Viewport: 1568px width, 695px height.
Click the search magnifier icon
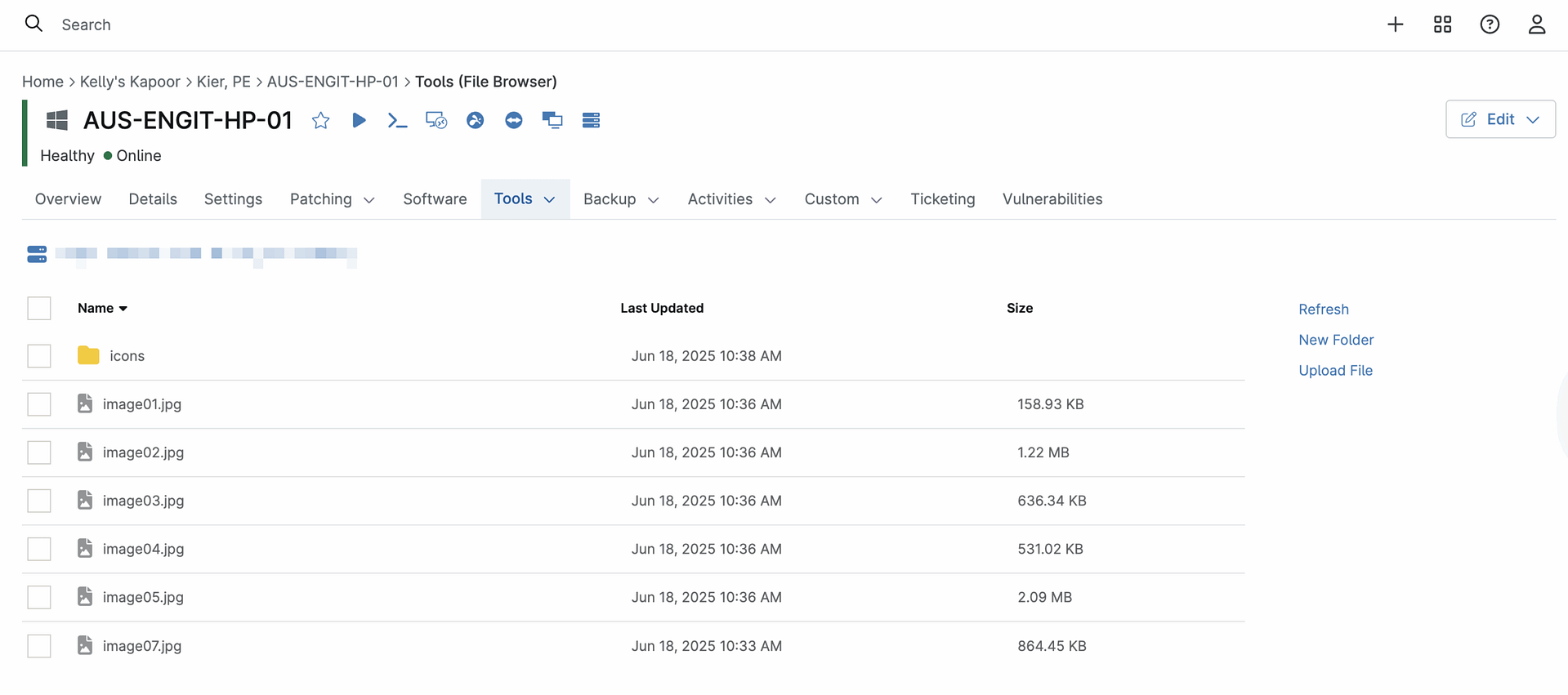[x=34, y=24]
